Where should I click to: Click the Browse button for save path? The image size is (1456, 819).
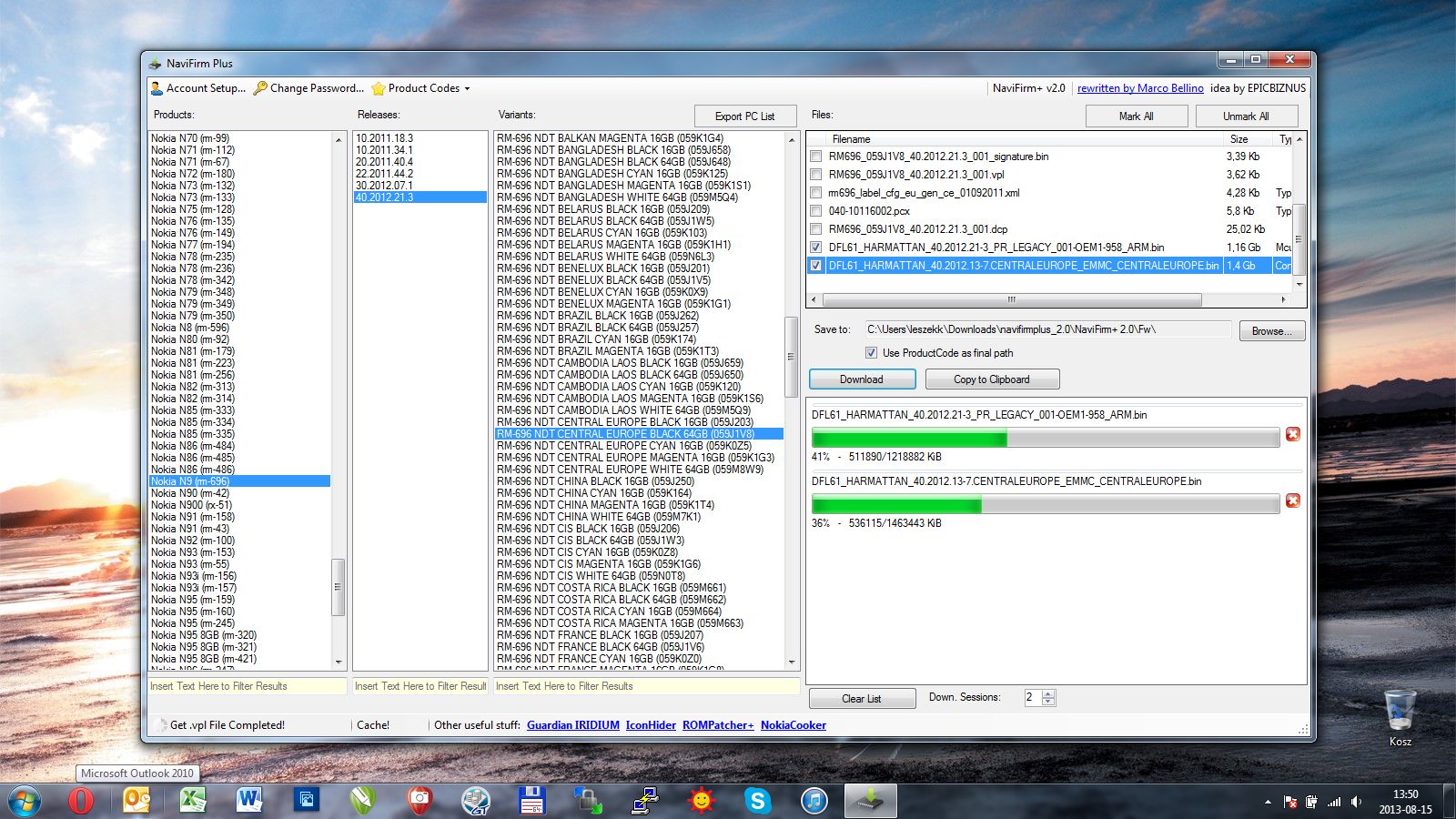click(1271, 331)
